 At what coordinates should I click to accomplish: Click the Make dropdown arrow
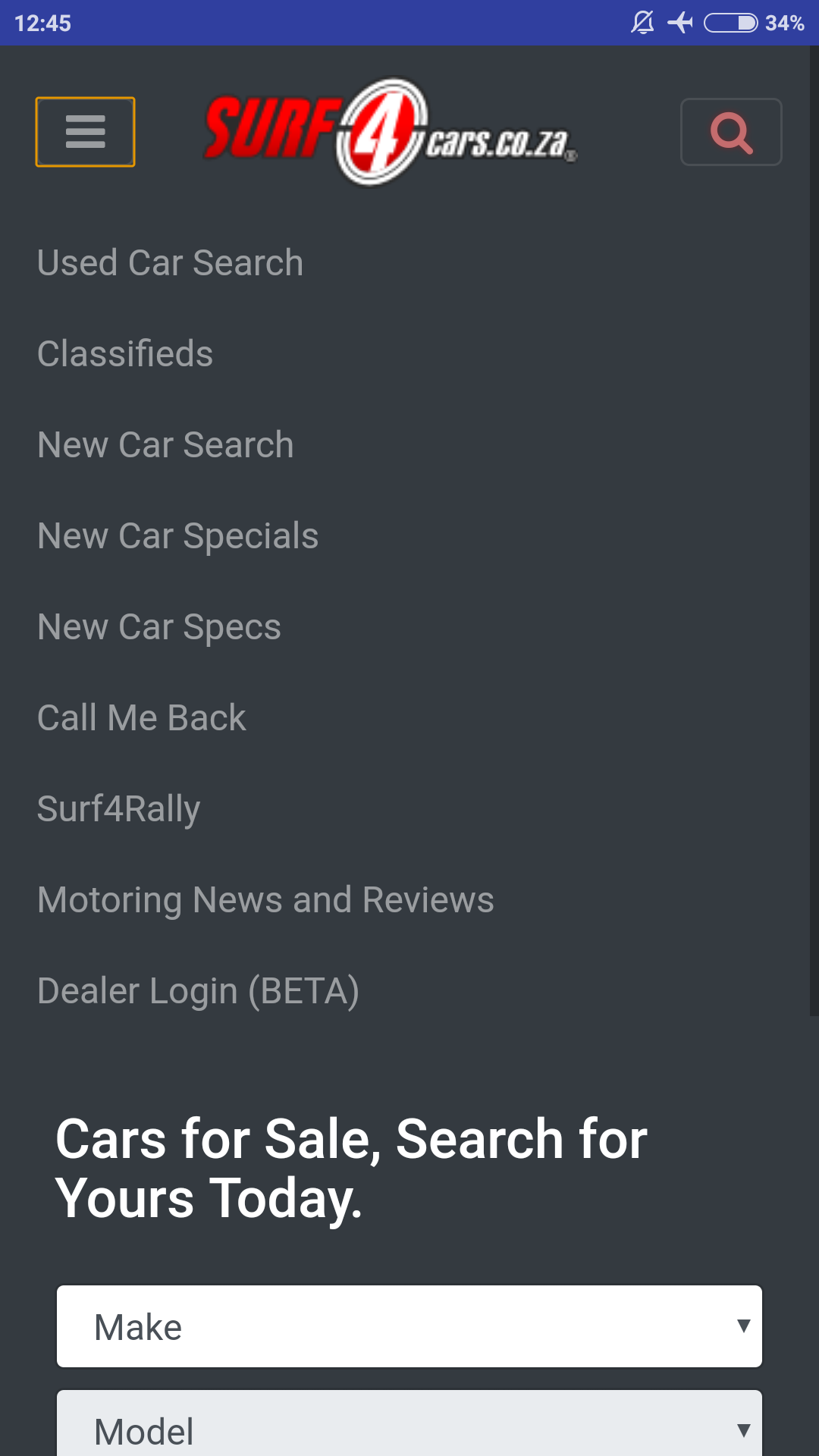pos(743,1326)
